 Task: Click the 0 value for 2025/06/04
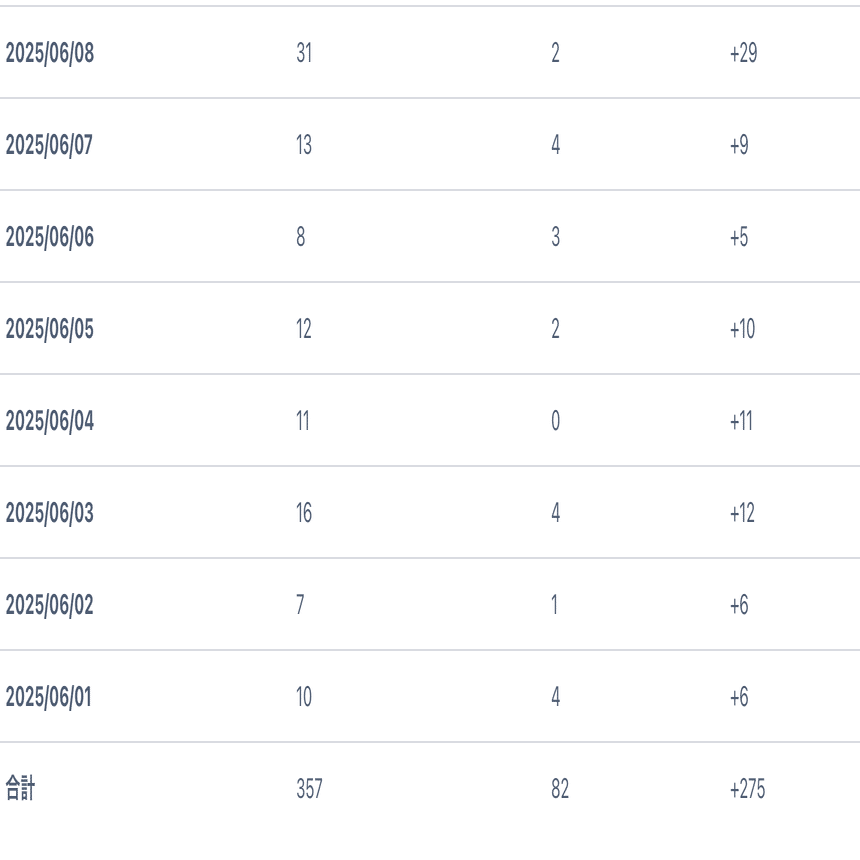pos(555,421)
